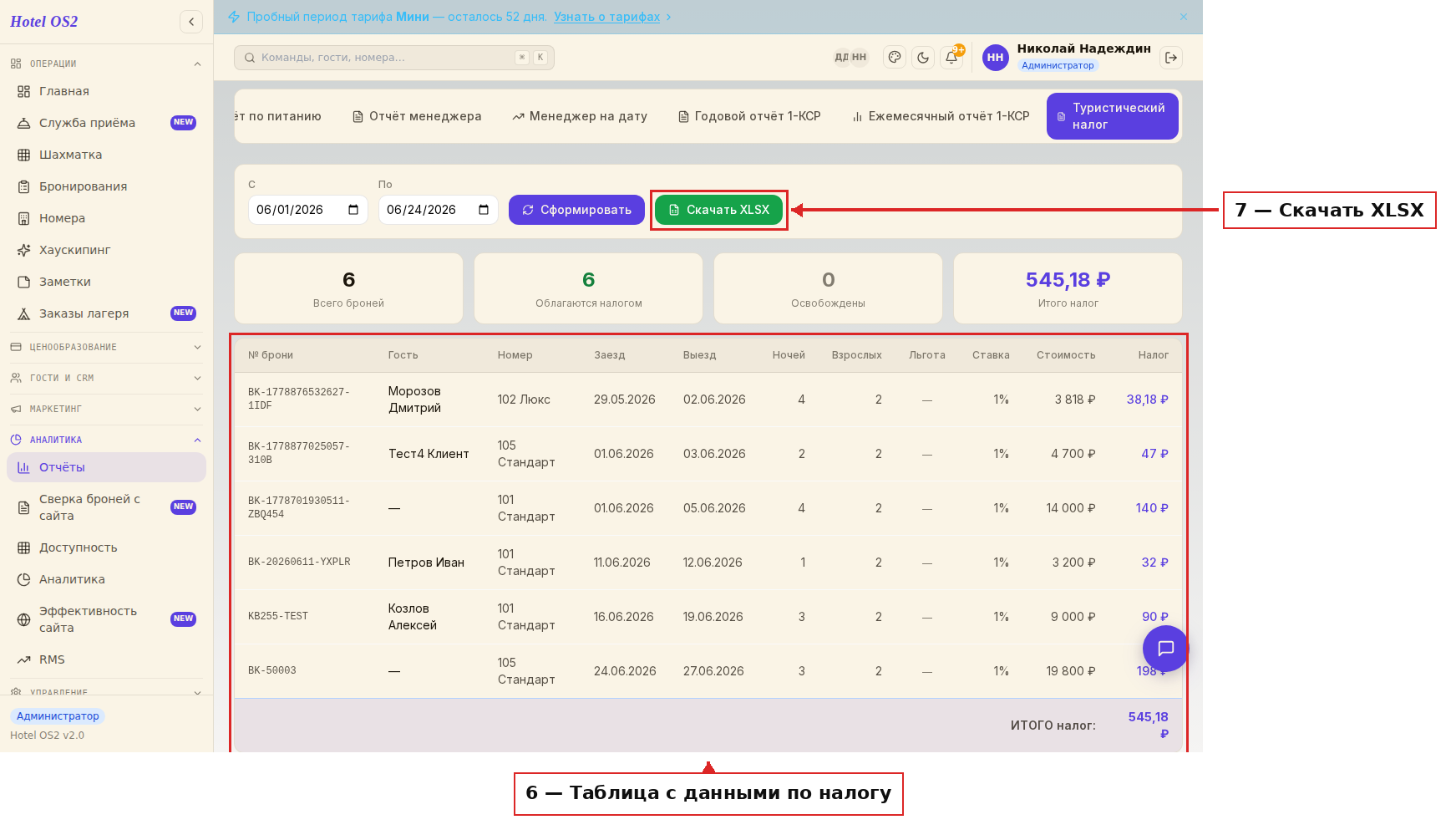Expand the Ценообразование section
The image size is (1456, 835).
point(106,347)
